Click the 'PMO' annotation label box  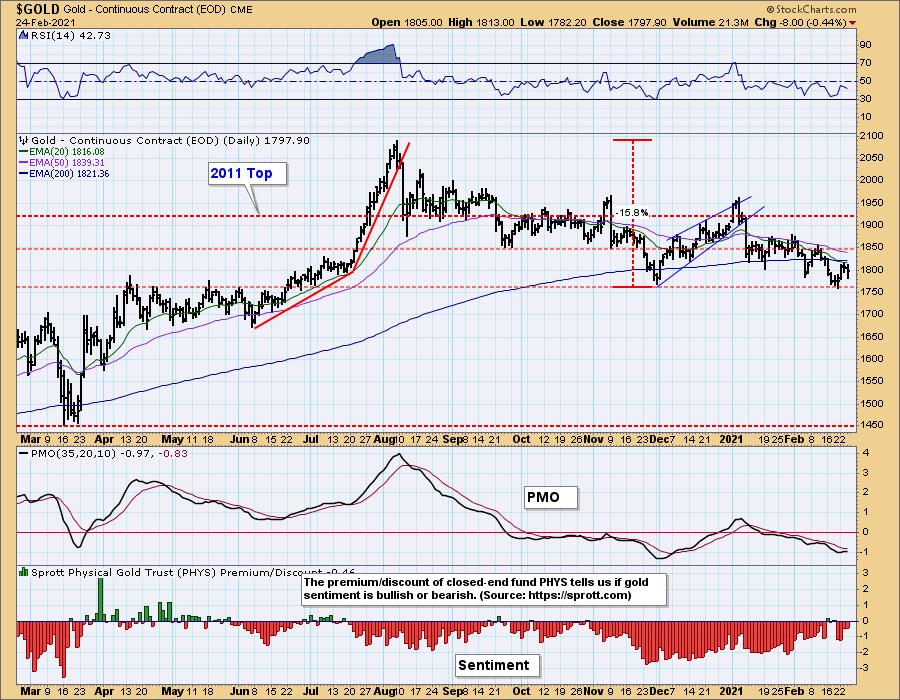click(x=551, y=497)
